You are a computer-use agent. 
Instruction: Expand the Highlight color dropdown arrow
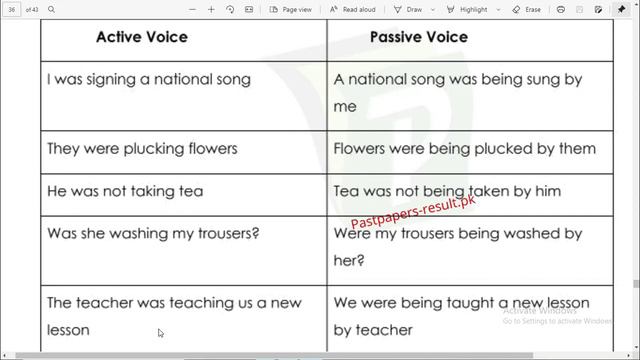tap(498, 9)
